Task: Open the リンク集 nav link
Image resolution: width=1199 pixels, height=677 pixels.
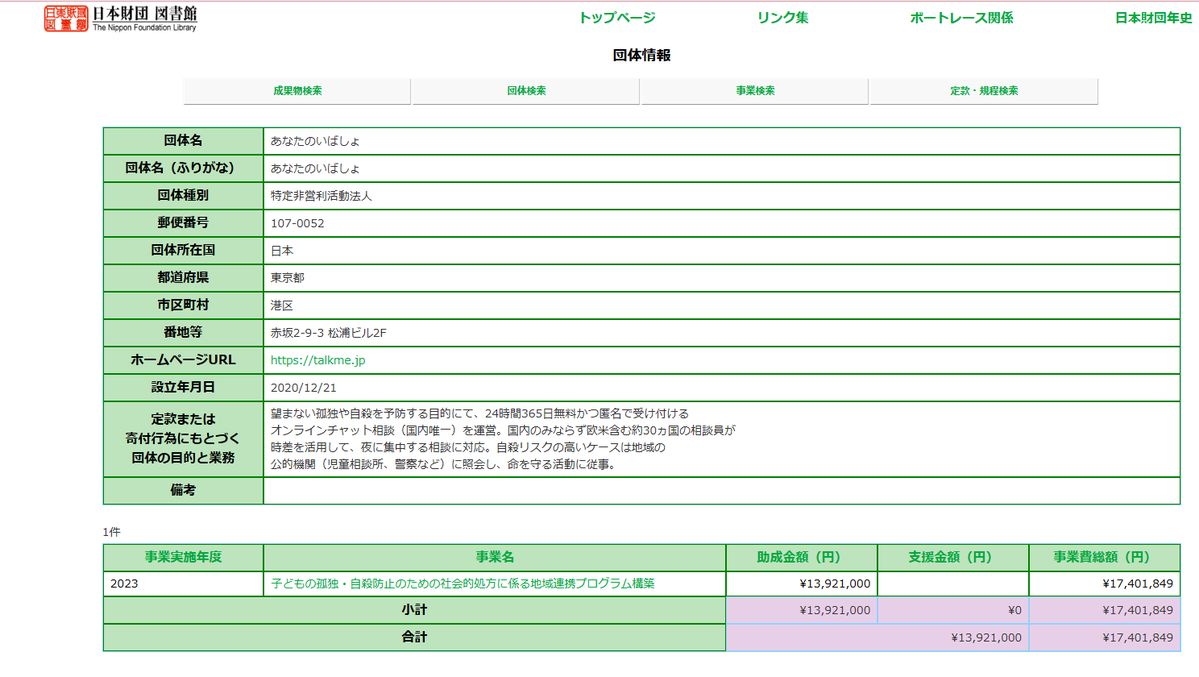Action: pos(782,18)
